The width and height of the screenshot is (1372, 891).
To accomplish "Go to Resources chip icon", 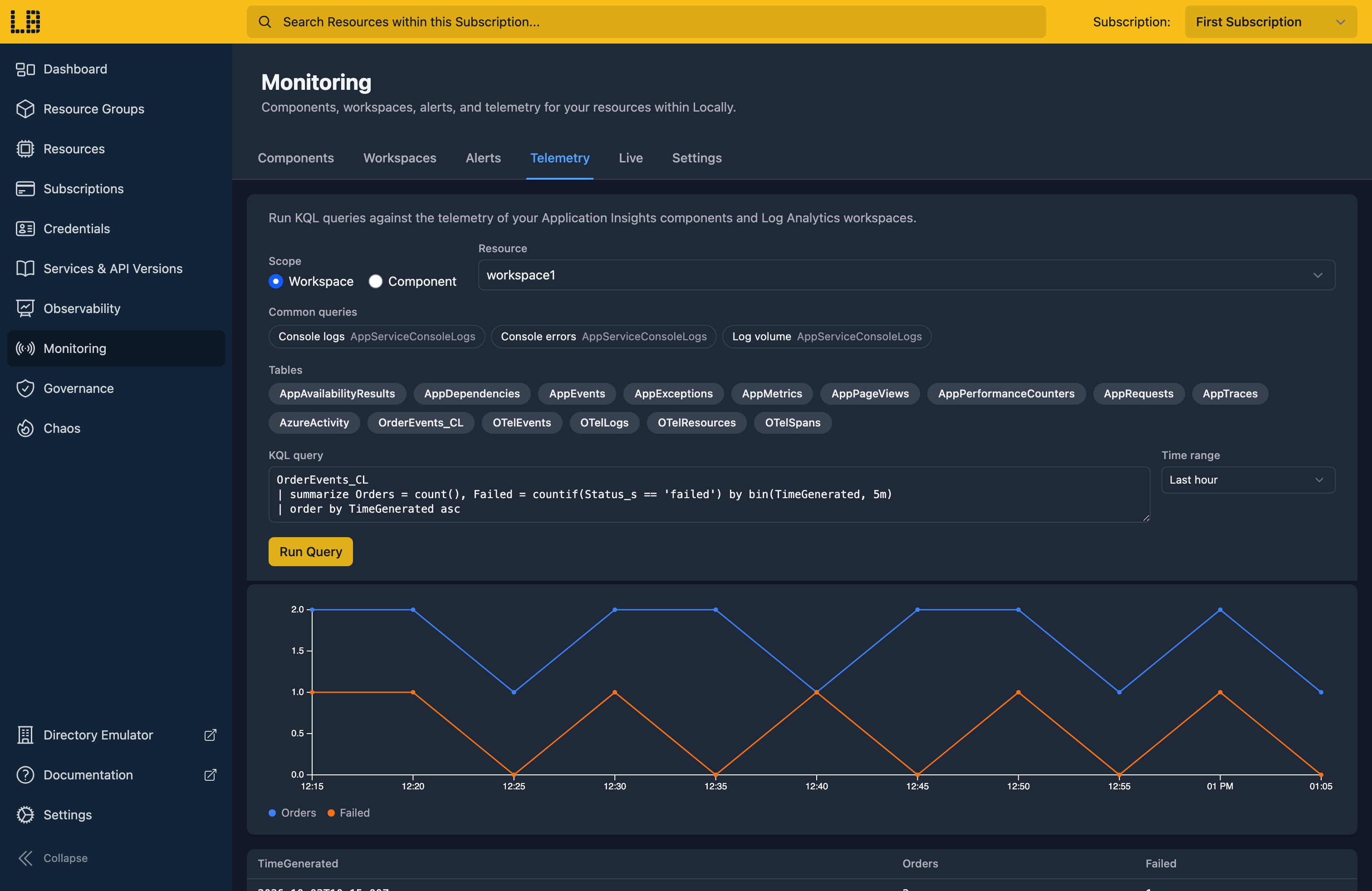I will pyautogui.click(x=25, y=149).
